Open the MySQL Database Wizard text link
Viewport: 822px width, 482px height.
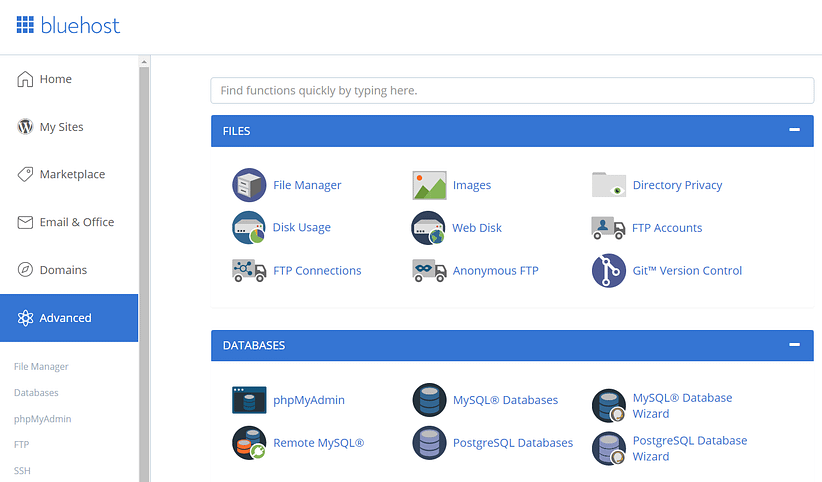[x=683, y=405]
